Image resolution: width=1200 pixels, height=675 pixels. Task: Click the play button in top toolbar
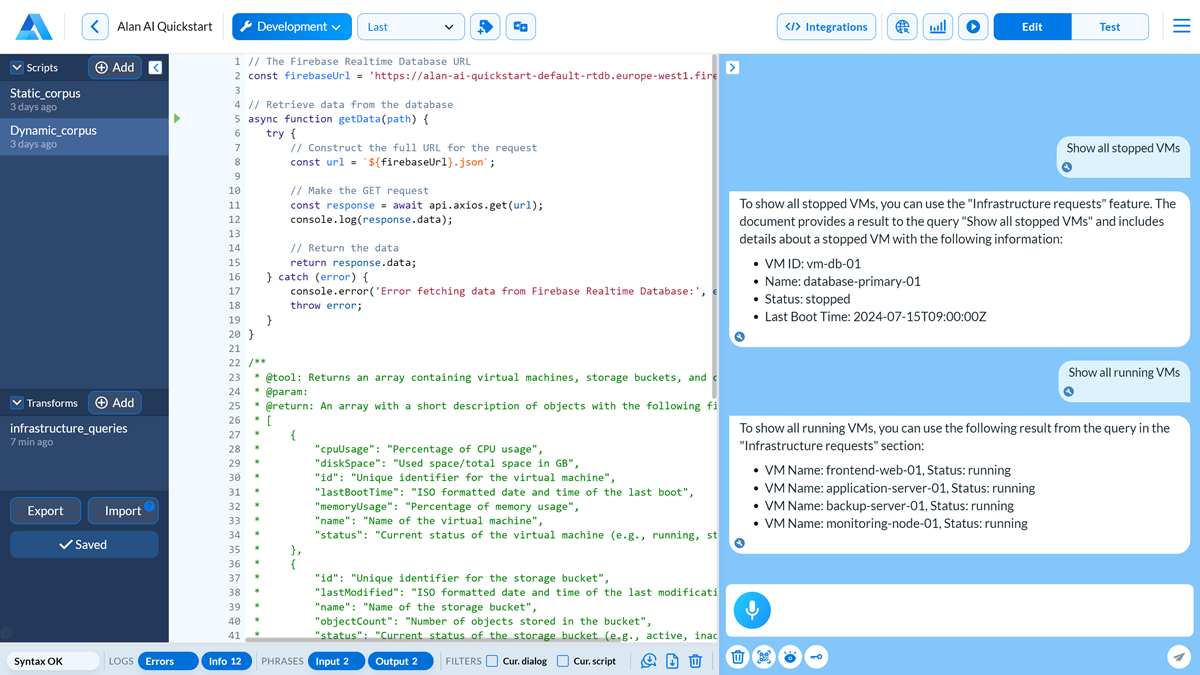pyautogui.click(x=972, y=27)
